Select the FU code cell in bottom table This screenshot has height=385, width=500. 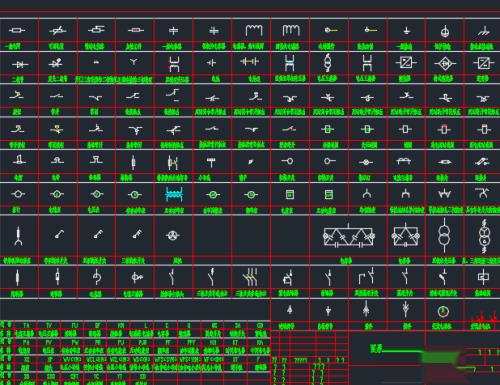click(x=74, y=325)
